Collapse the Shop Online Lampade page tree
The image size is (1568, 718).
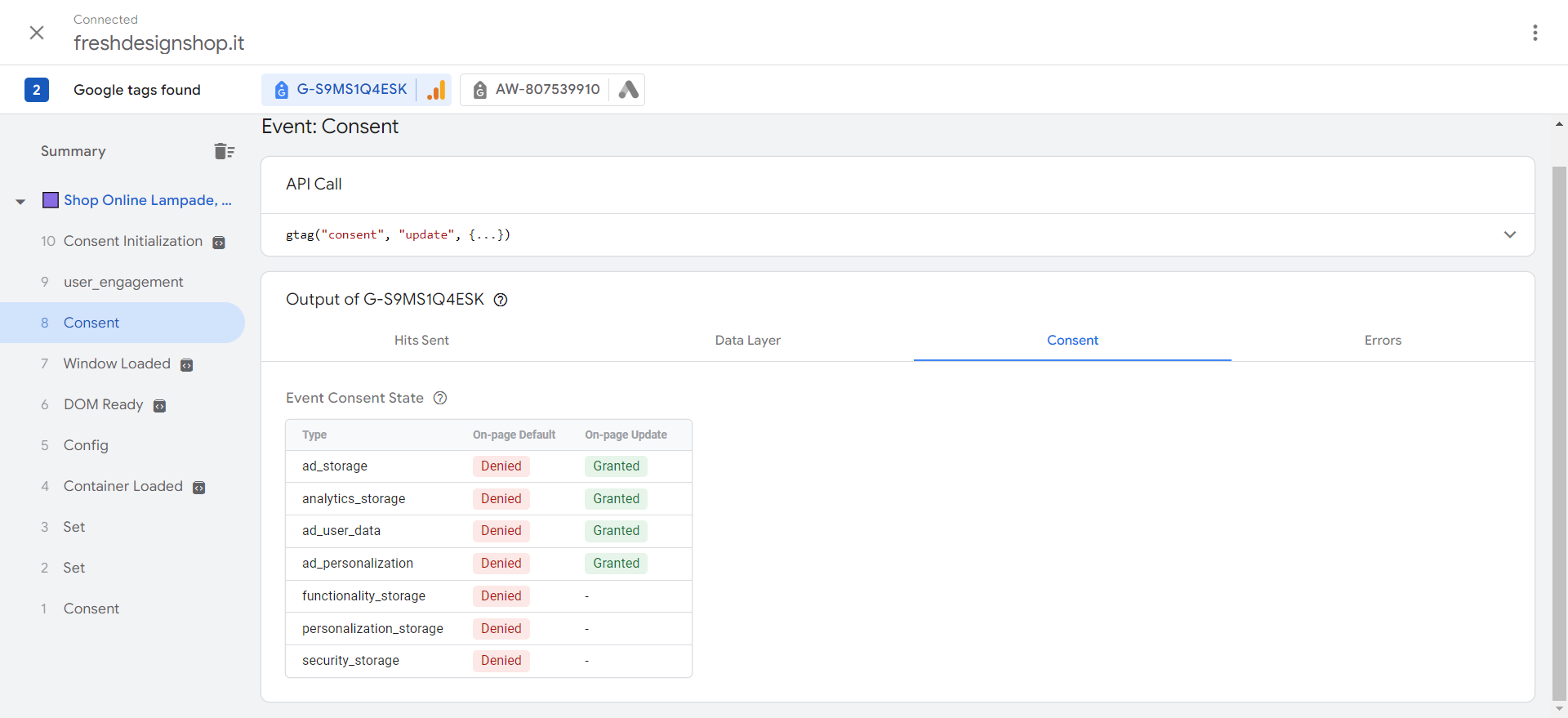20,201
